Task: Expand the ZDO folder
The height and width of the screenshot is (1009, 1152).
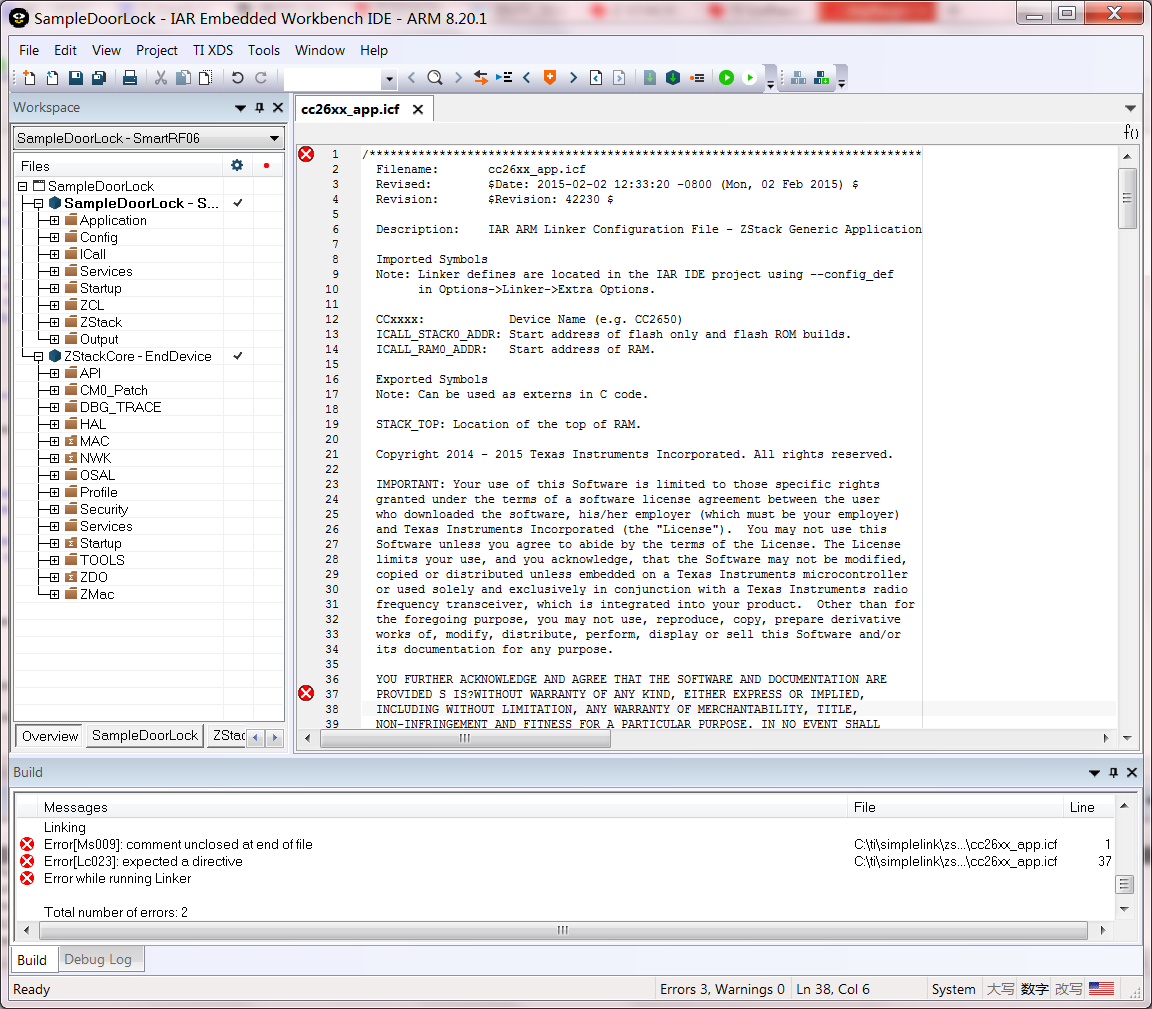Action: click(54, 578)
